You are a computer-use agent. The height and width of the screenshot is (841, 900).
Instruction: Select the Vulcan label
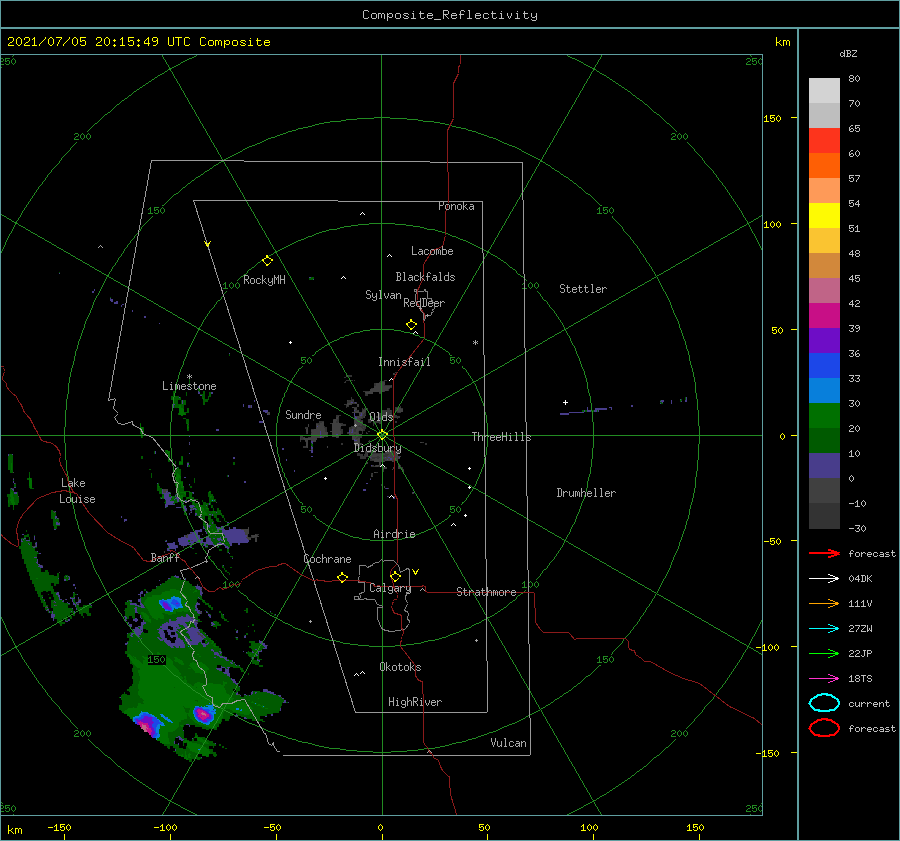tap(509, 743)
